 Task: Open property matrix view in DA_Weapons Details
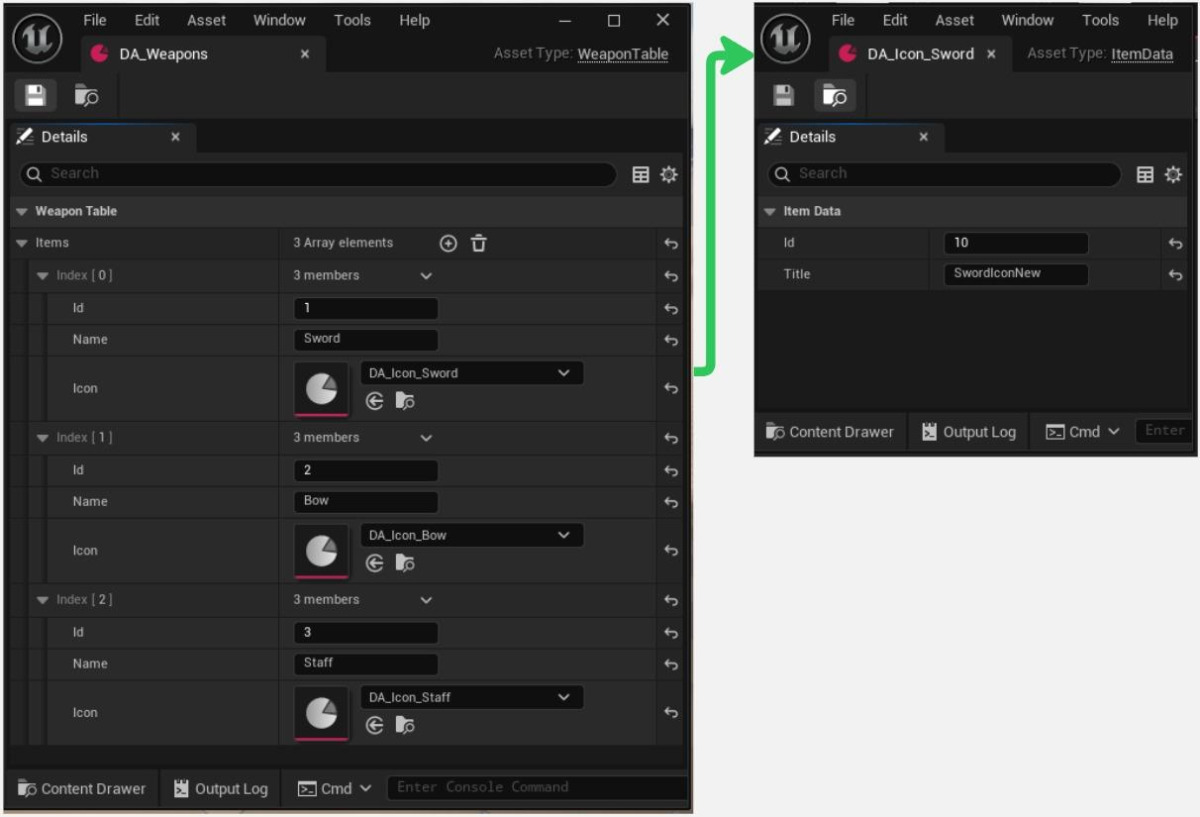(641, 174)
